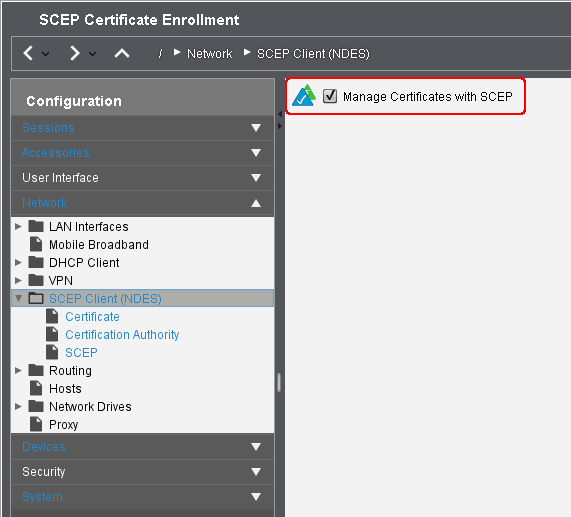This screenshot has height=517, width=571.
Task: Click the back navigation arrow
Action: [28, 53]
